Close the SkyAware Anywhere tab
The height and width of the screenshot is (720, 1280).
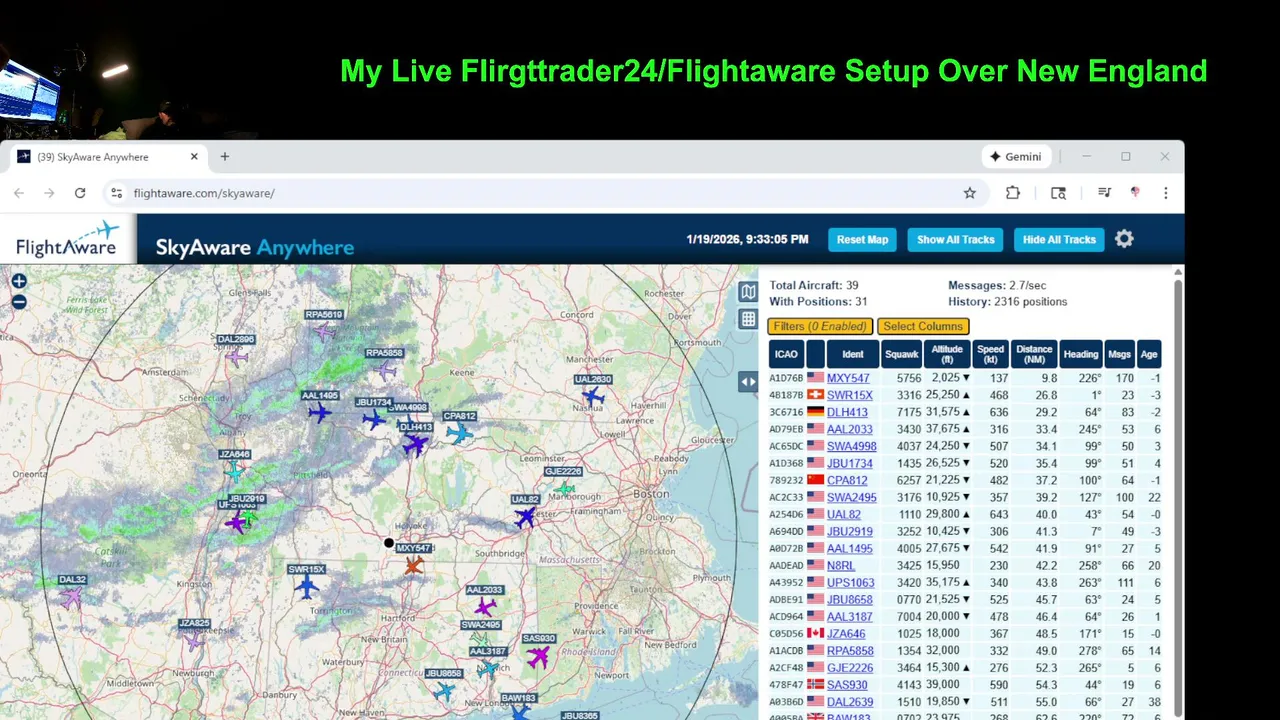pos(194,157)
